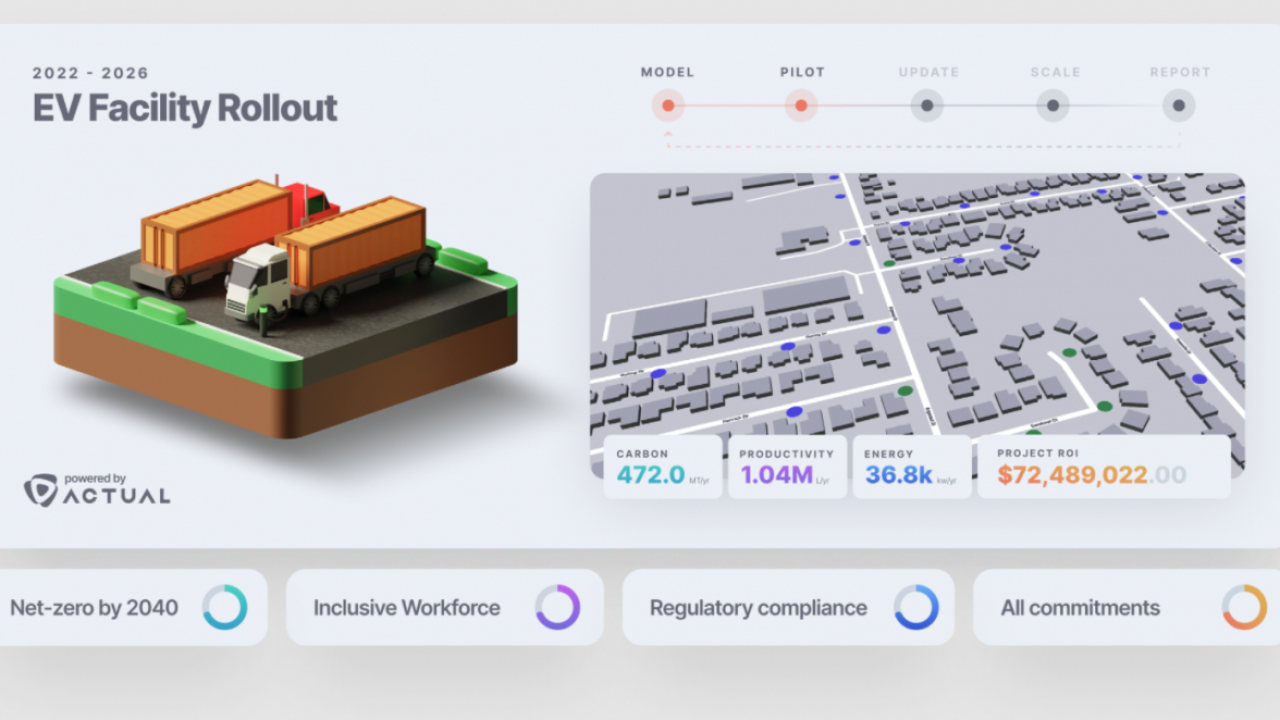Click the SCALE stage label
Screen dimensions: 1280x720
[1055, 72]
